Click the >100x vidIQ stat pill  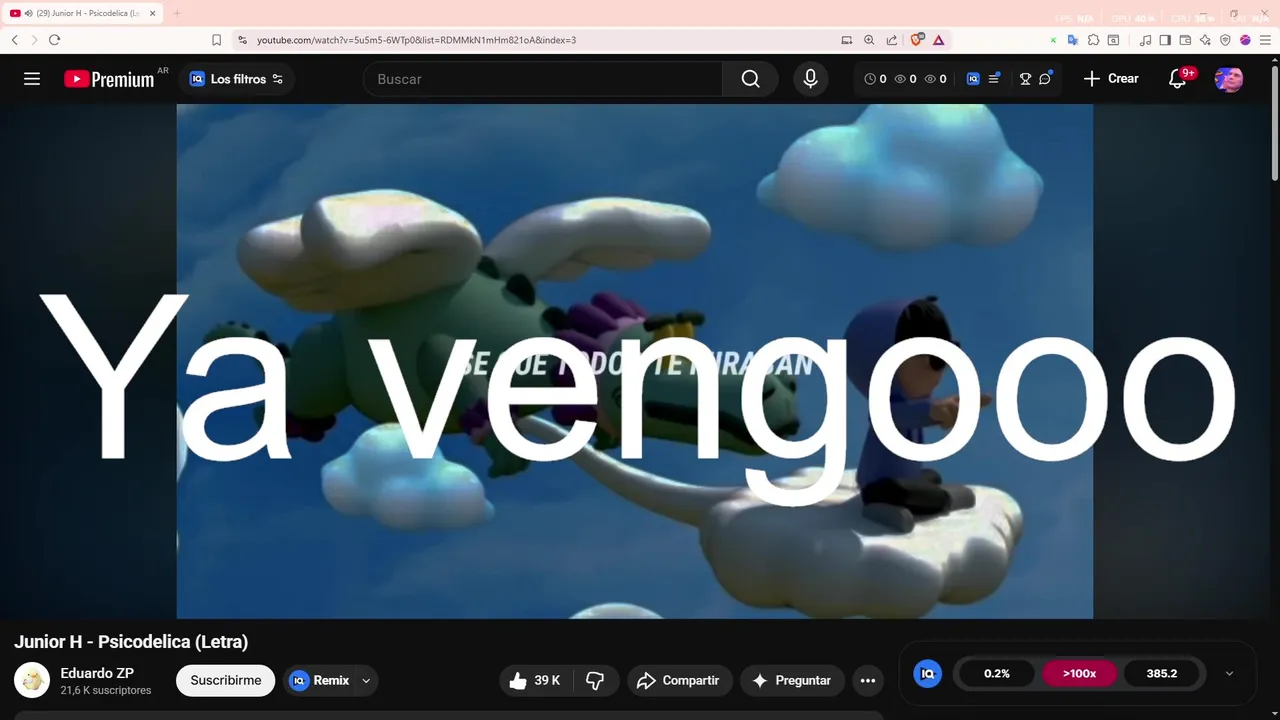pos(1079,673)
